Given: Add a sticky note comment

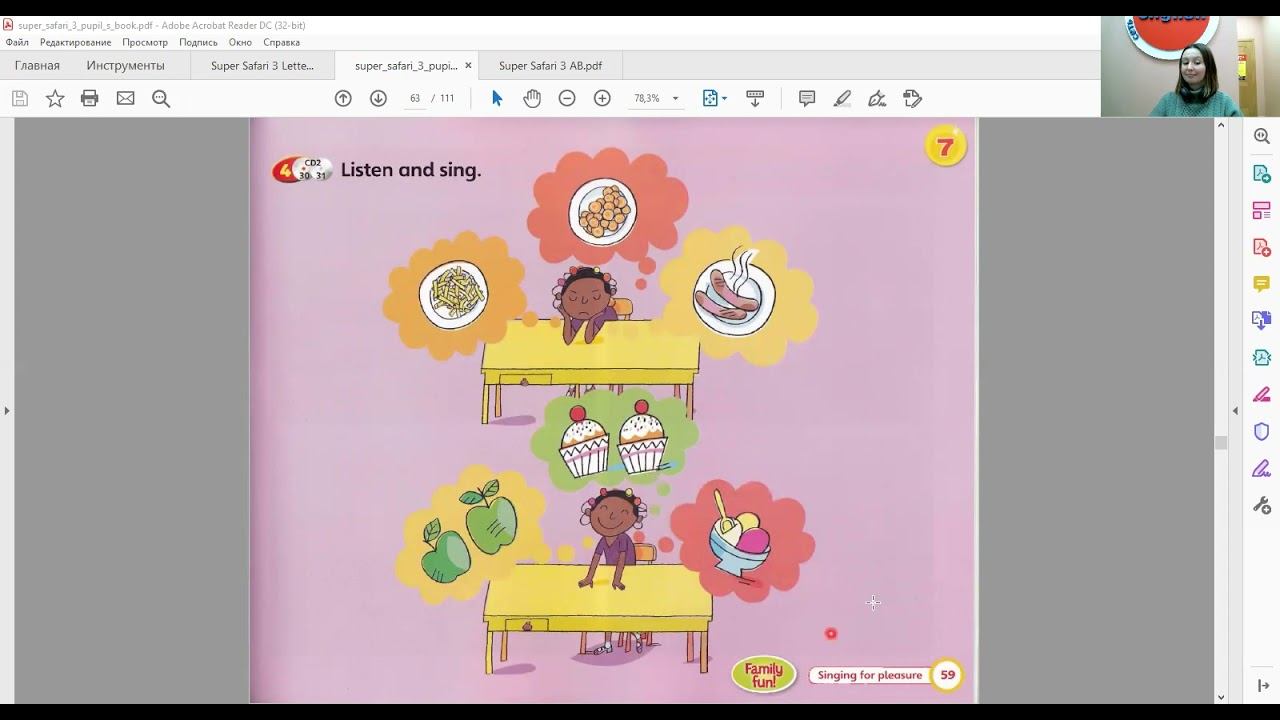Looking at the screenshot, I should 807,98.
